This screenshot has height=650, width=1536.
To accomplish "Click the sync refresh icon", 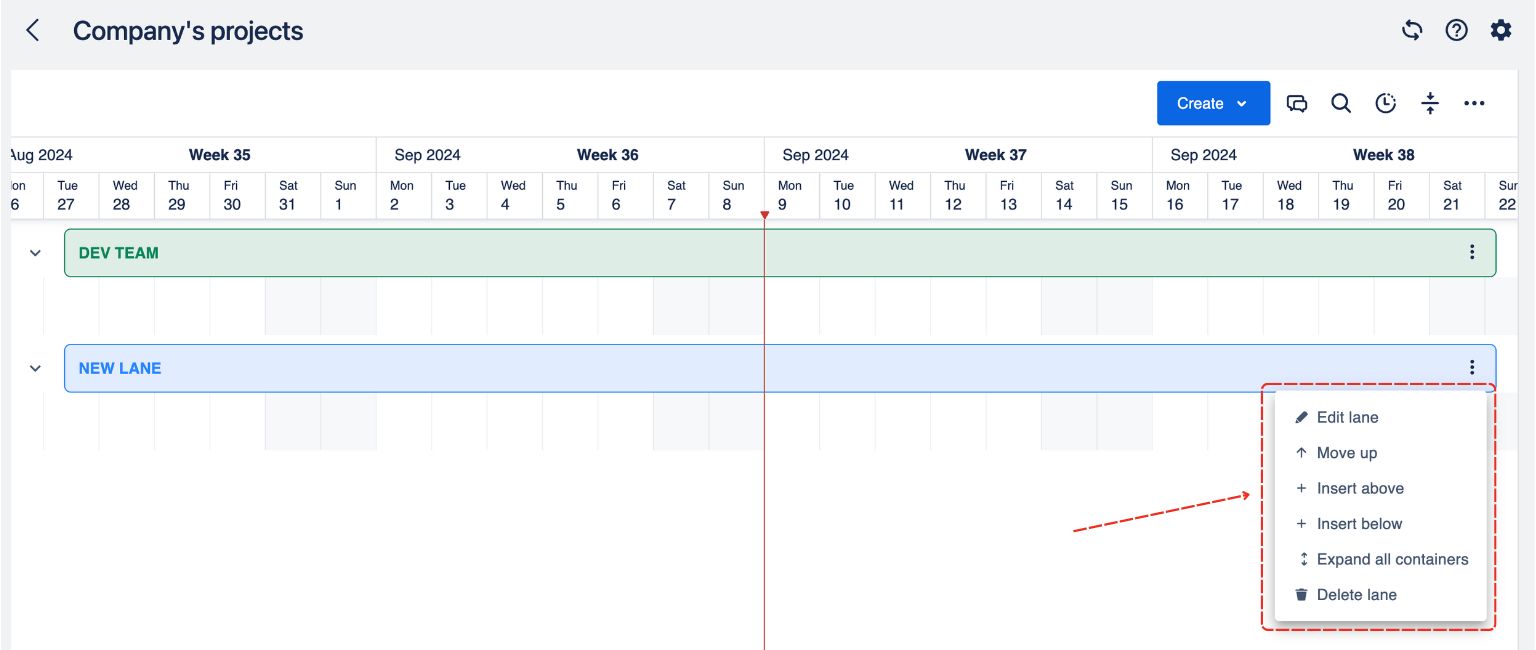I will (x=1412, y=30).
